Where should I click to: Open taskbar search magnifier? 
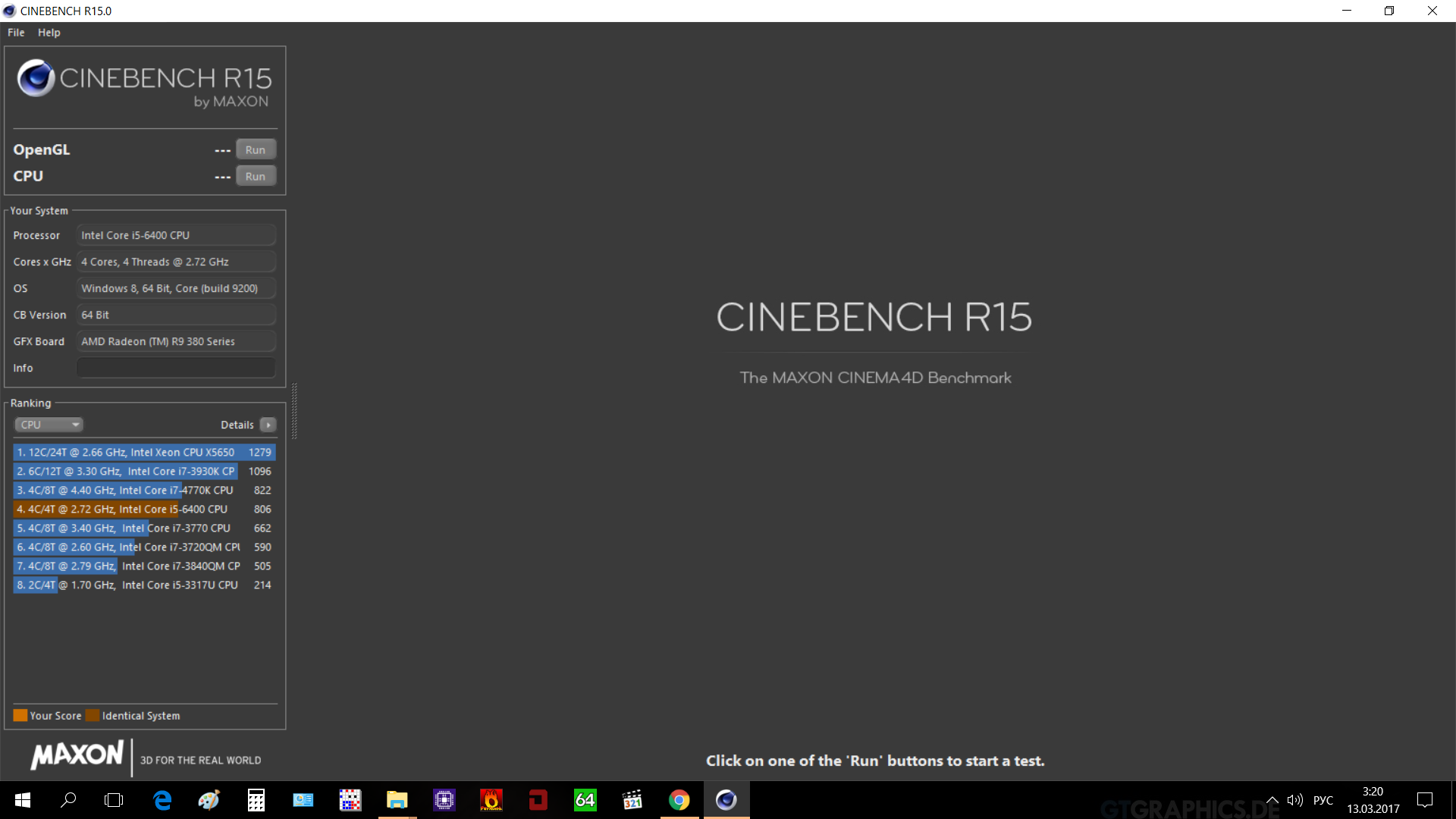point(68,800)
